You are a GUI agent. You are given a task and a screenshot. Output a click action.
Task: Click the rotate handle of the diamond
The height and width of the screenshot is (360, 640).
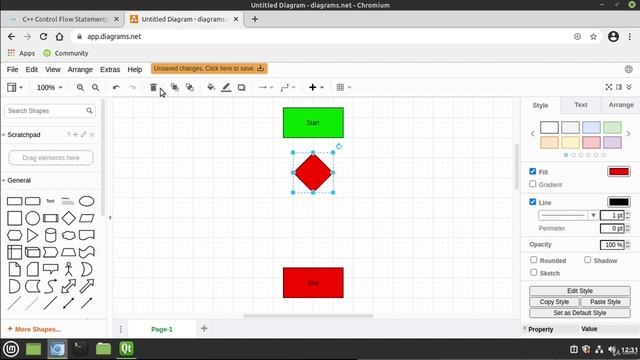339,147
